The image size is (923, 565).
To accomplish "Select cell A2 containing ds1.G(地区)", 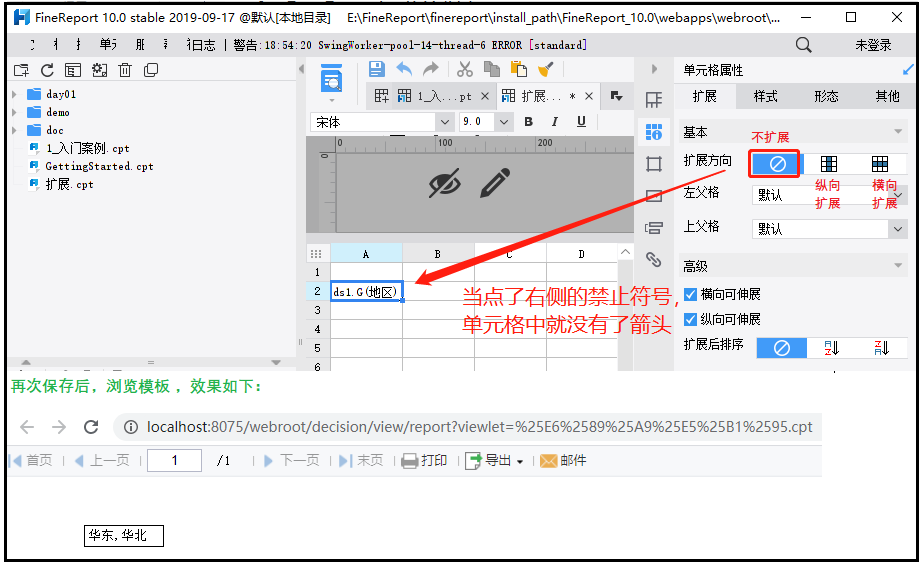I will coord(366,292).
